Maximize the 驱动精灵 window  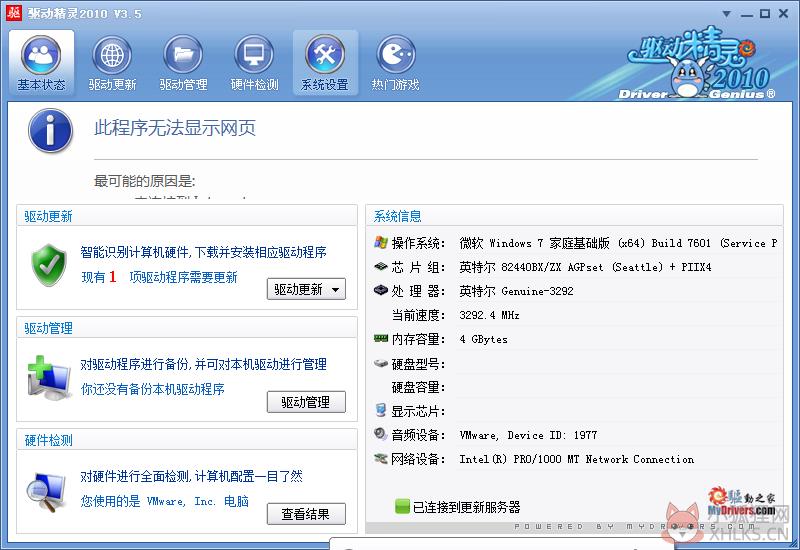[x=765, y=14]
